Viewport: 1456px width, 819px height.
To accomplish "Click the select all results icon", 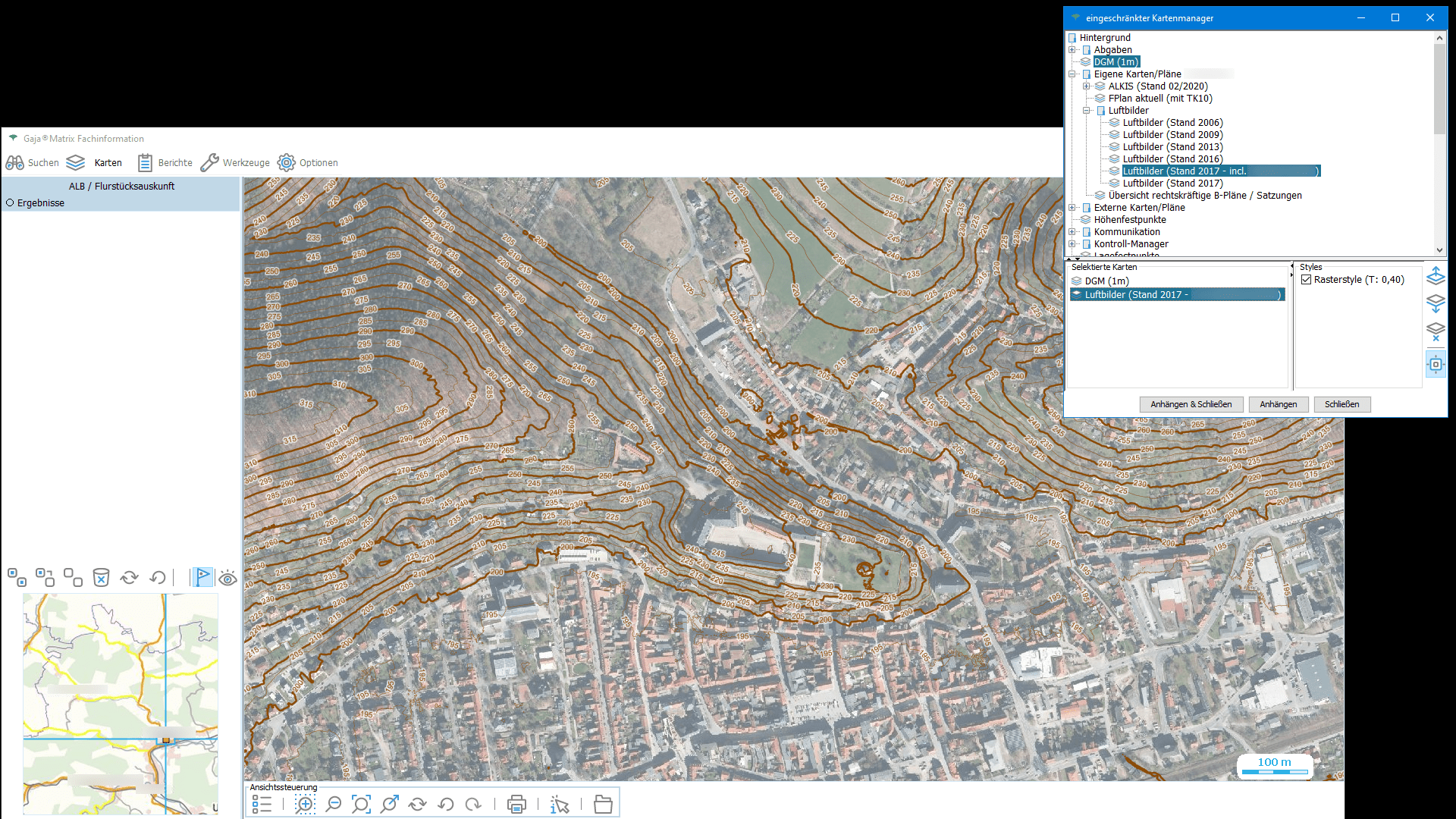I will pos(17,578).
